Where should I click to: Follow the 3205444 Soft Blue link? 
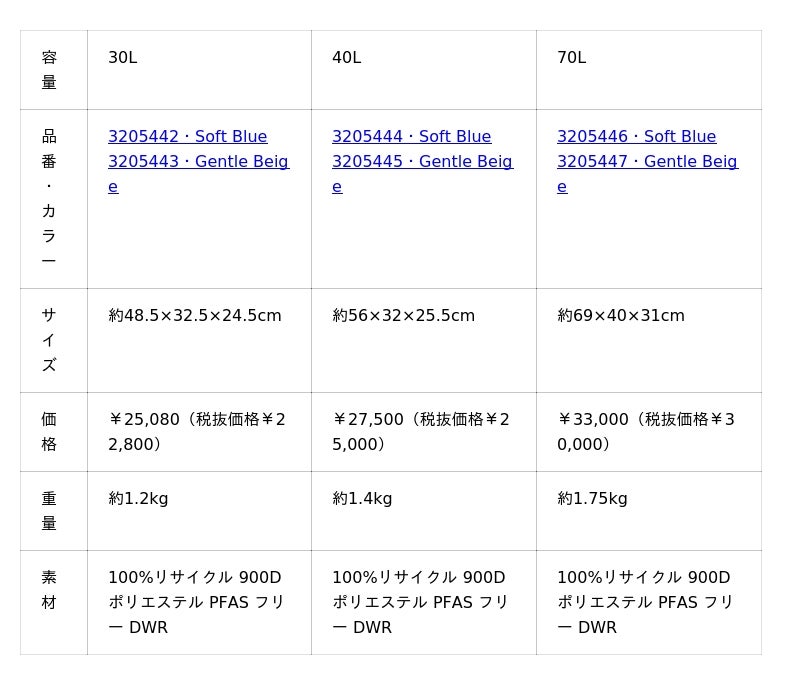coord(411,136)
